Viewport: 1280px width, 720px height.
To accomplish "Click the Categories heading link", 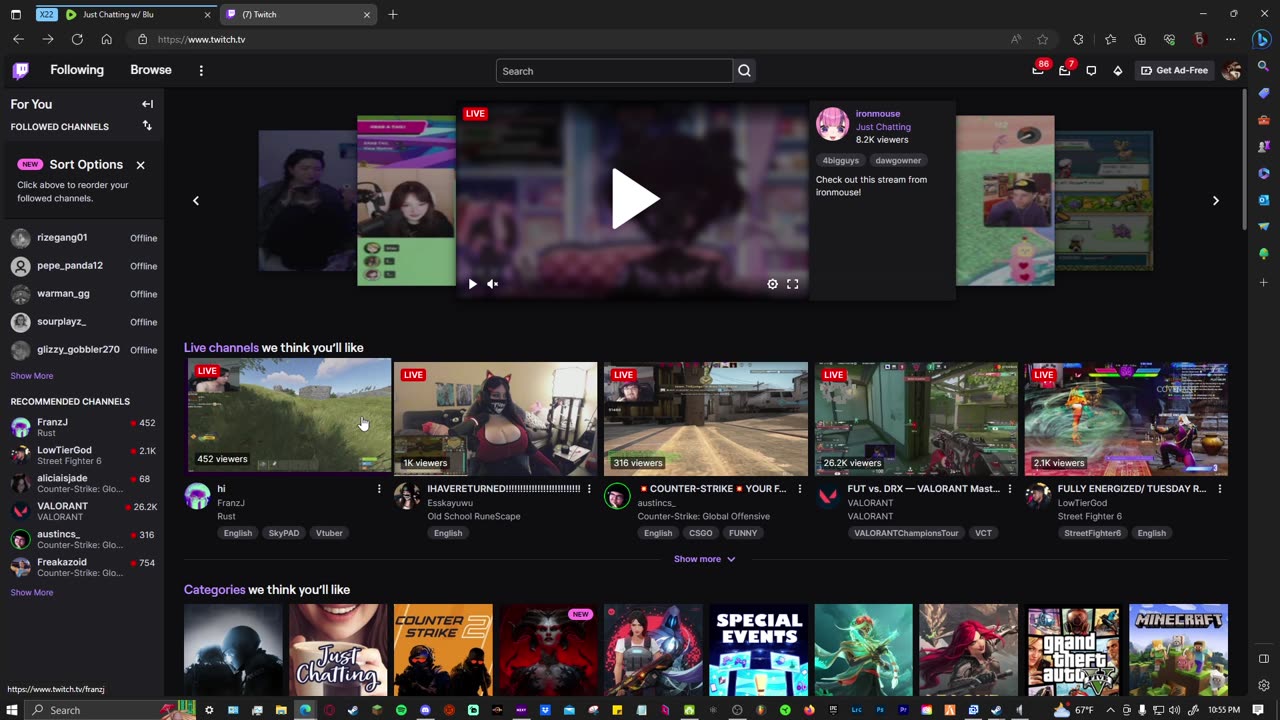I will pyautogui.click(x=214, y=590).
